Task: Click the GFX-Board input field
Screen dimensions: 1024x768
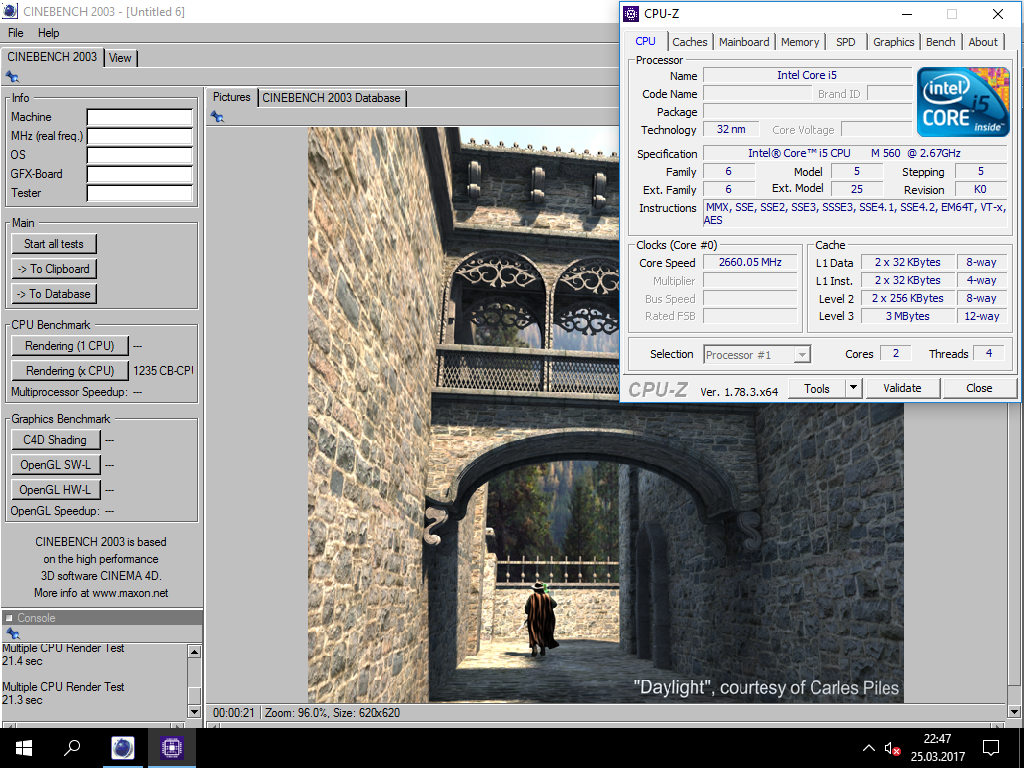Action: [x=140, y=174]
